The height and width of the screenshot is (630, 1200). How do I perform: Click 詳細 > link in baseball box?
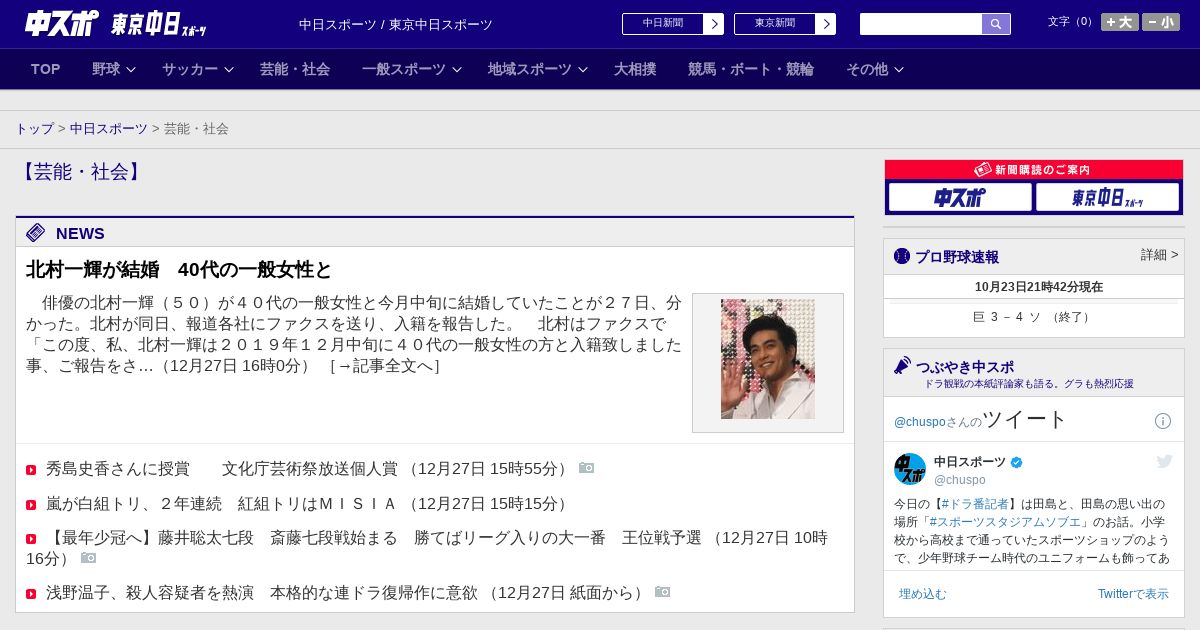pos(1160,255)
